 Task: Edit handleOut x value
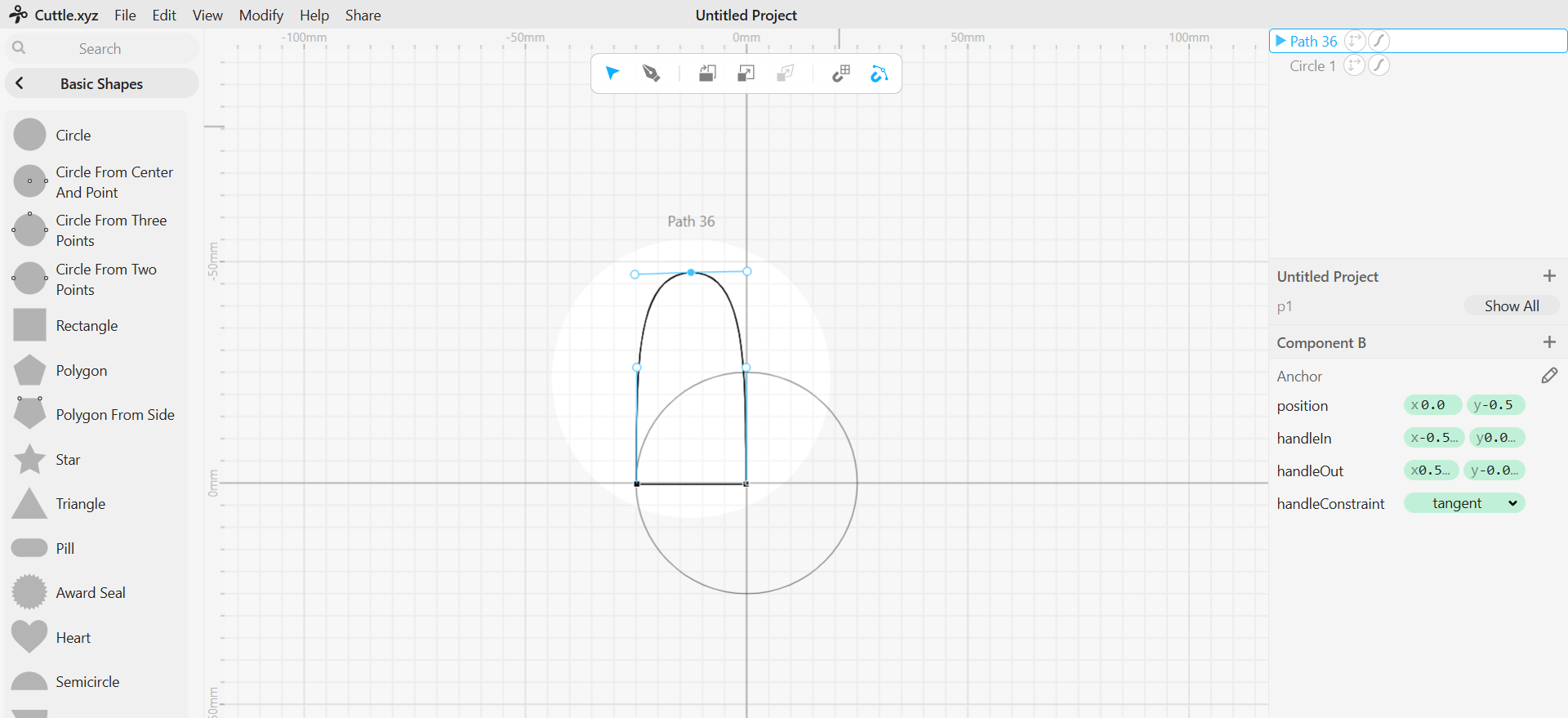pyautogui.click(x=1432, y=470)
